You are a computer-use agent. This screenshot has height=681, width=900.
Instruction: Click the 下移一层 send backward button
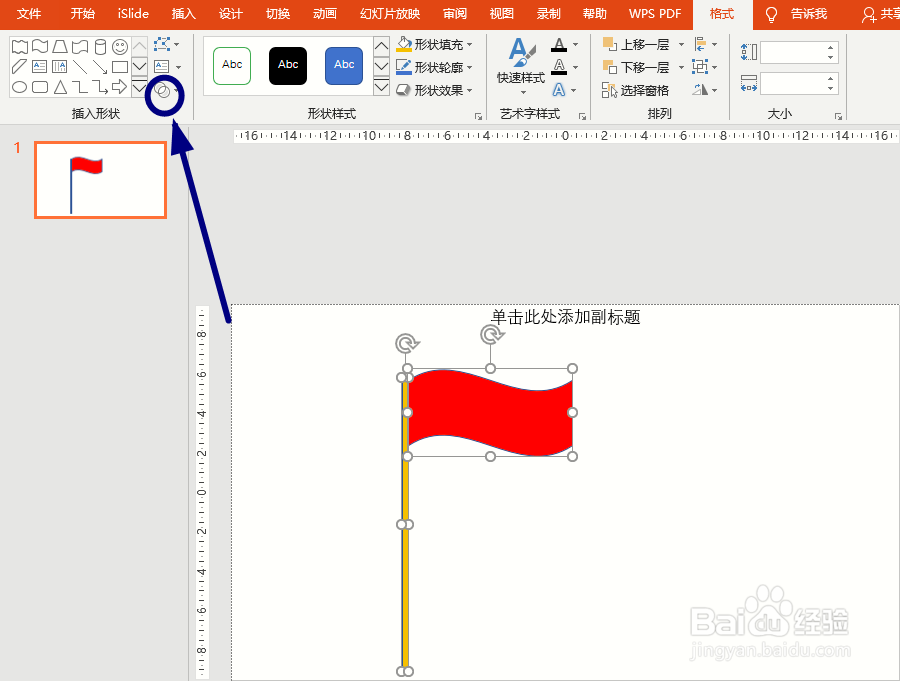click(x=637, y=67)
